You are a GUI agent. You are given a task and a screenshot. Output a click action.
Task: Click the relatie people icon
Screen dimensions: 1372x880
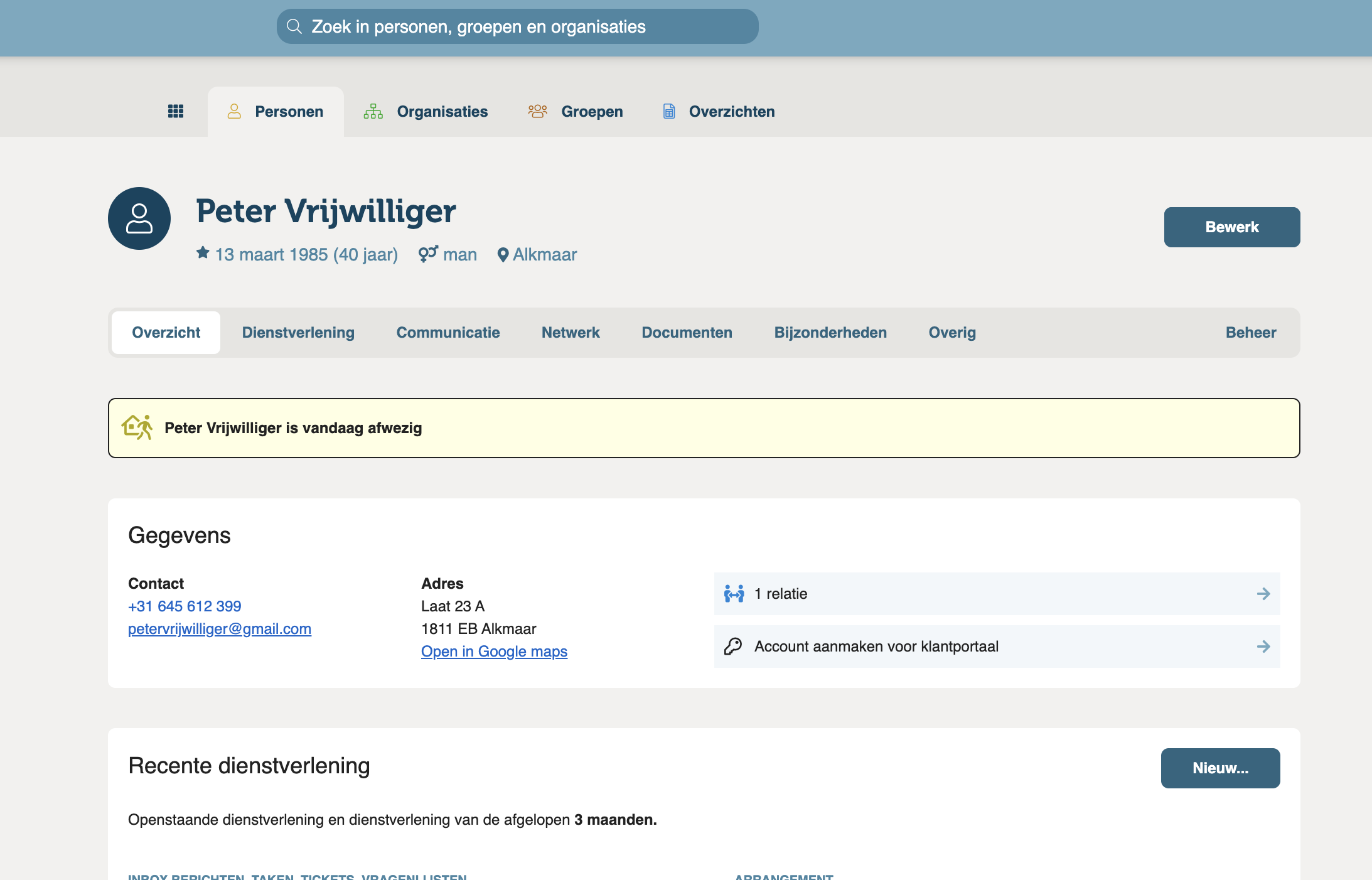point(734,594)
